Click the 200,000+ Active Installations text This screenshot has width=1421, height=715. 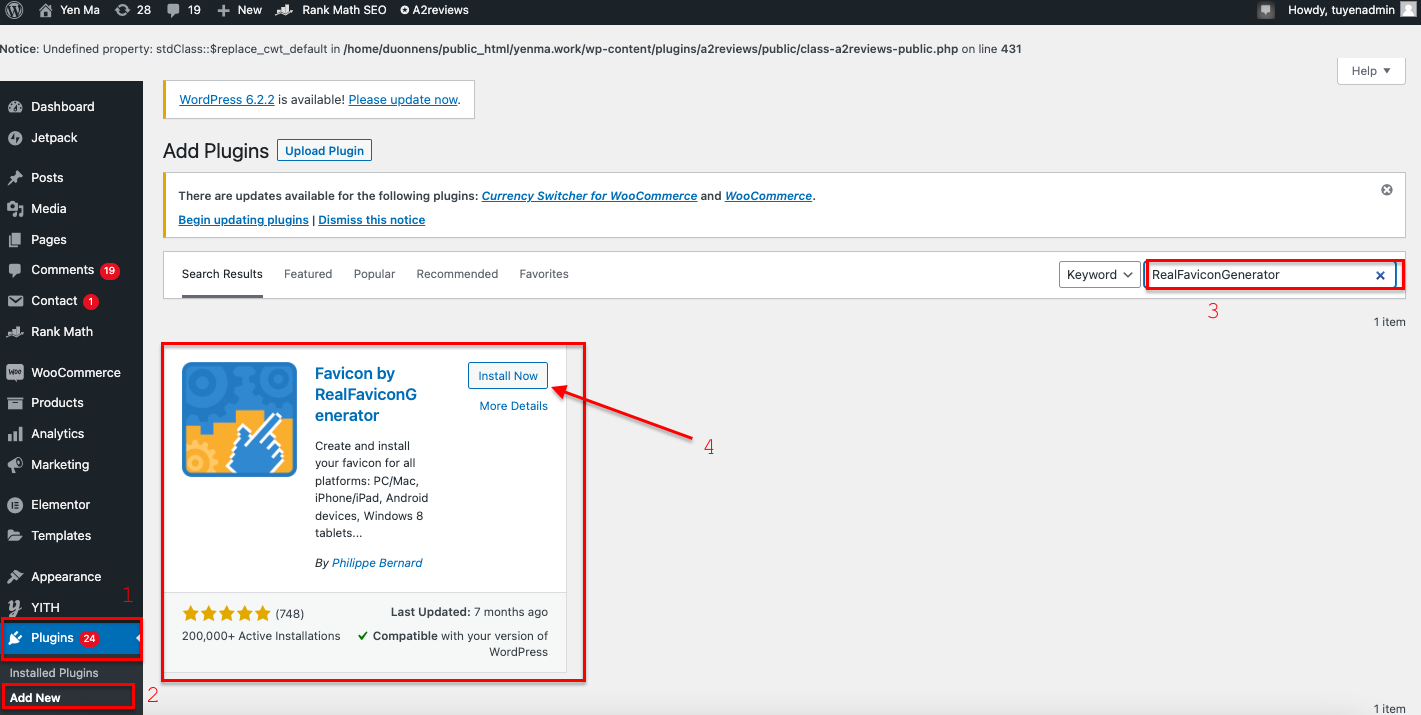(x=261, y=636)
